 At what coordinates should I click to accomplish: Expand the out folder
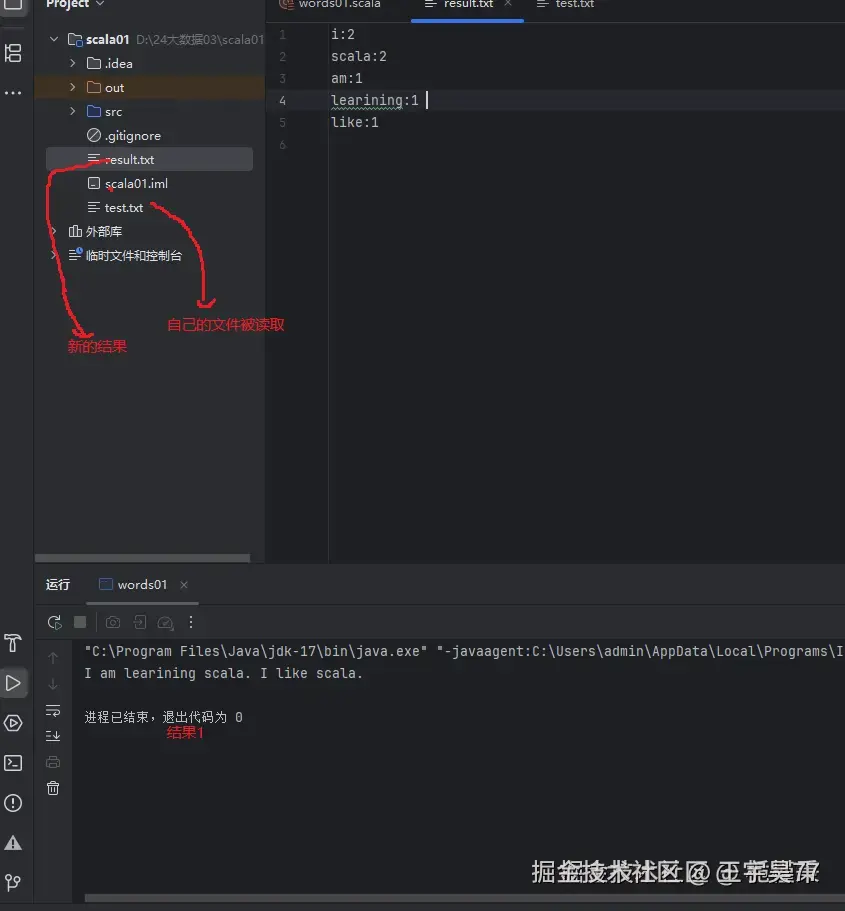click(73, 87)
